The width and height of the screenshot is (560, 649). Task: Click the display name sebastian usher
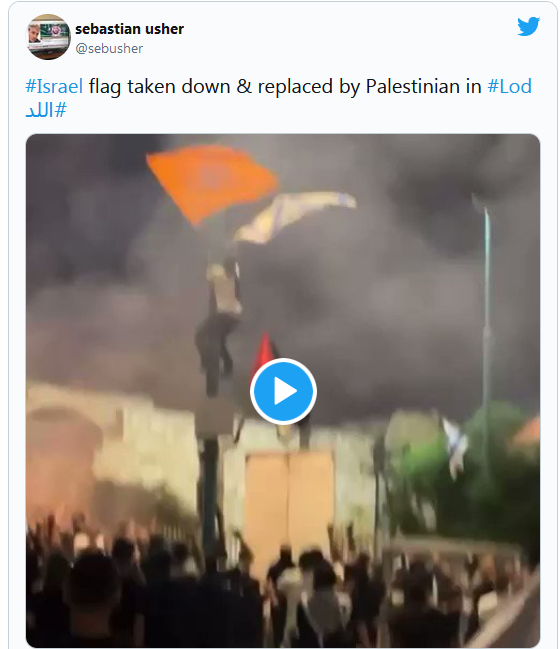(x=130, y=29)
